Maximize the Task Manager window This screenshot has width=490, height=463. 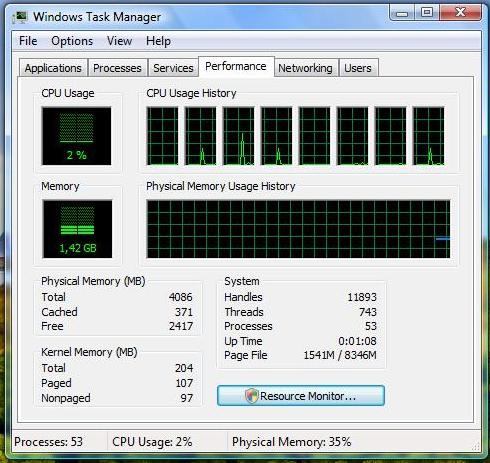coord(427,13)
